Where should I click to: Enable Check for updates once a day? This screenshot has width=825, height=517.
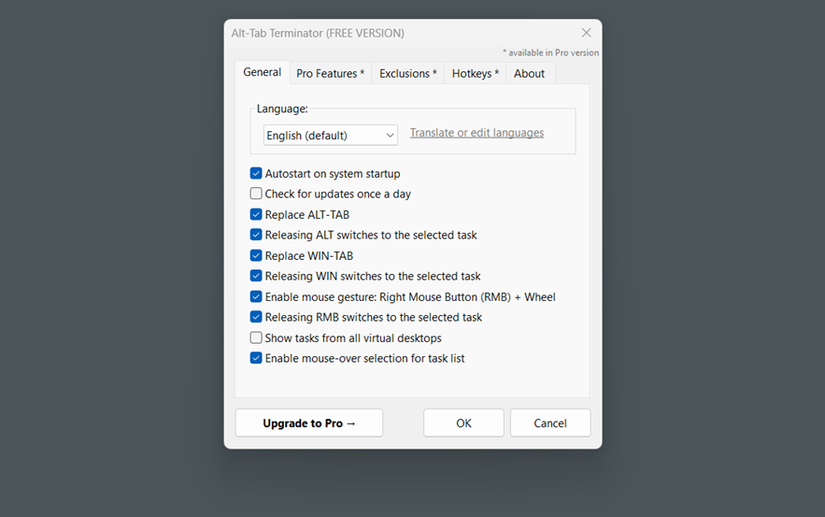(x=256, y=194)
